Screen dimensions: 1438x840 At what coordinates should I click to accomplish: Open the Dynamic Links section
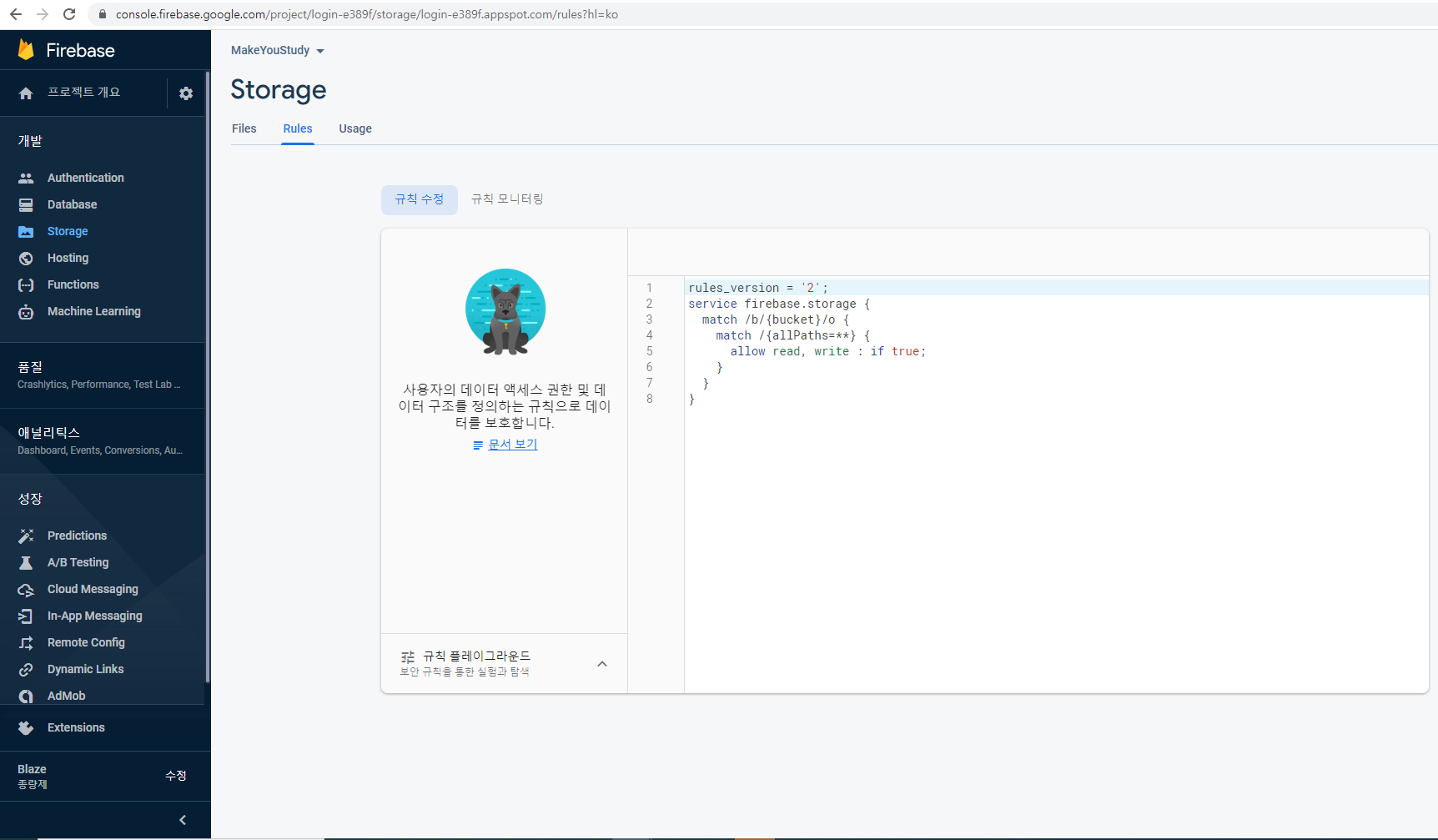85,669
